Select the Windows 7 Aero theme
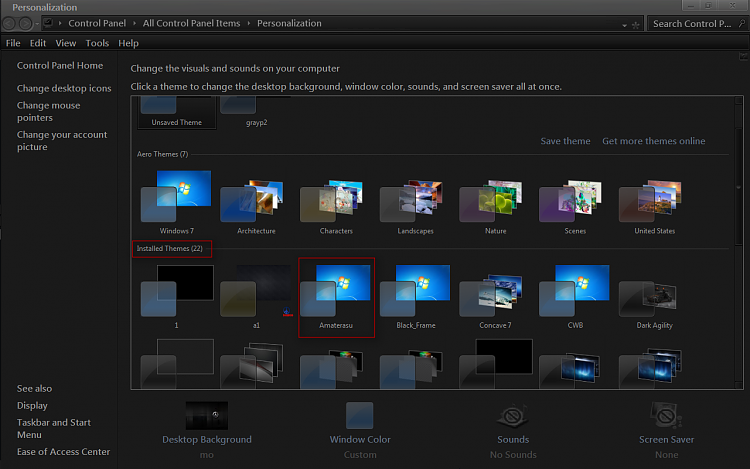 click(x=176, y=202)
